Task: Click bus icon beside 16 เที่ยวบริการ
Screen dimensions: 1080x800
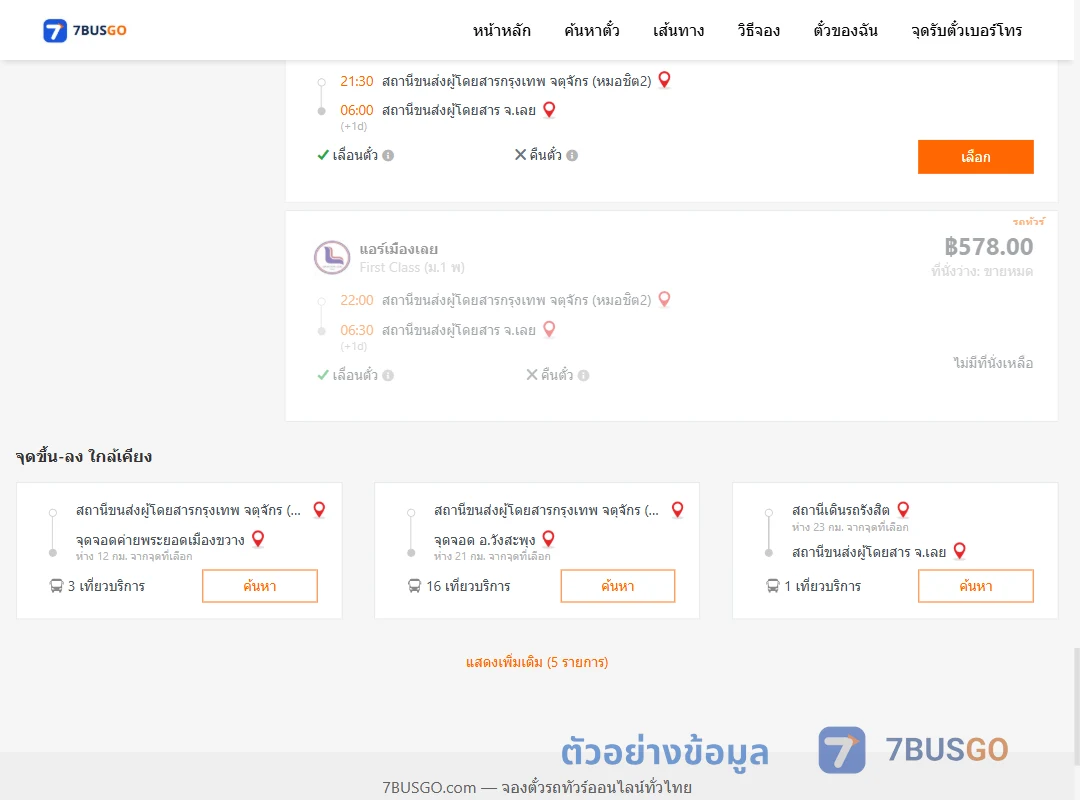Action: click(414, 586)
